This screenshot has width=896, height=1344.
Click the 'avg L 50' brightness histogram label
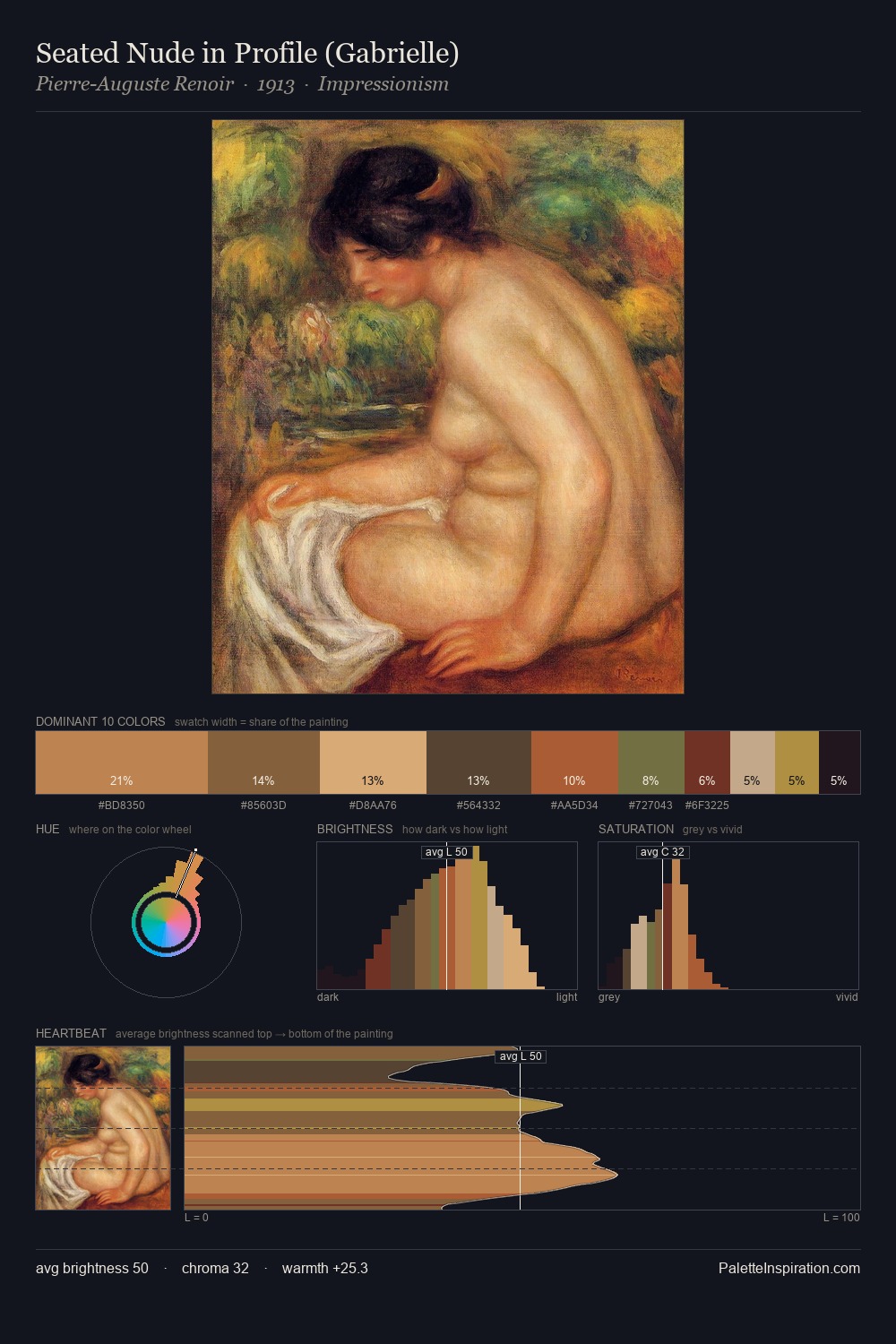446,852
